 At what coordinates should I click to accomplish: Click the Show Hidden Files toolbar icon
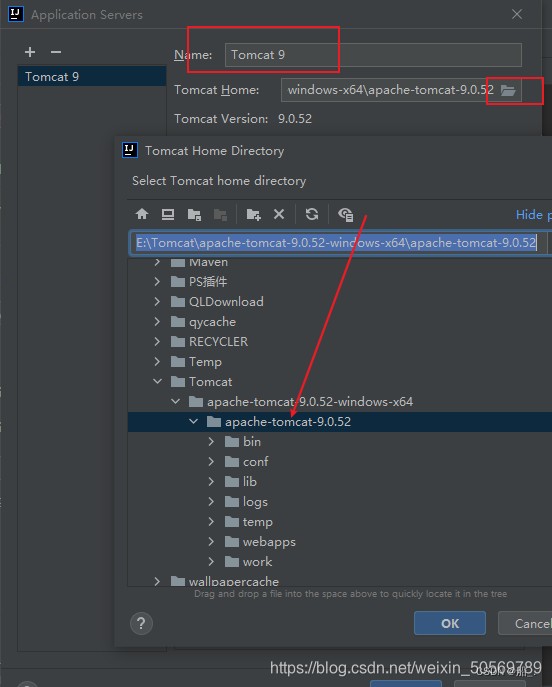tap(346, 214)
